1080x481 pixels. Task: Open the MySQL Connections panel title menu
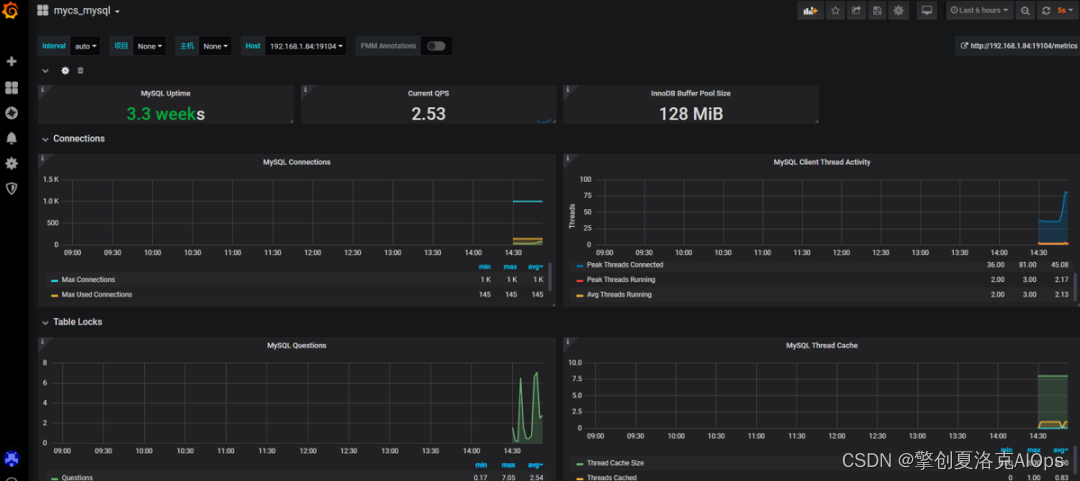click(297, 162)
